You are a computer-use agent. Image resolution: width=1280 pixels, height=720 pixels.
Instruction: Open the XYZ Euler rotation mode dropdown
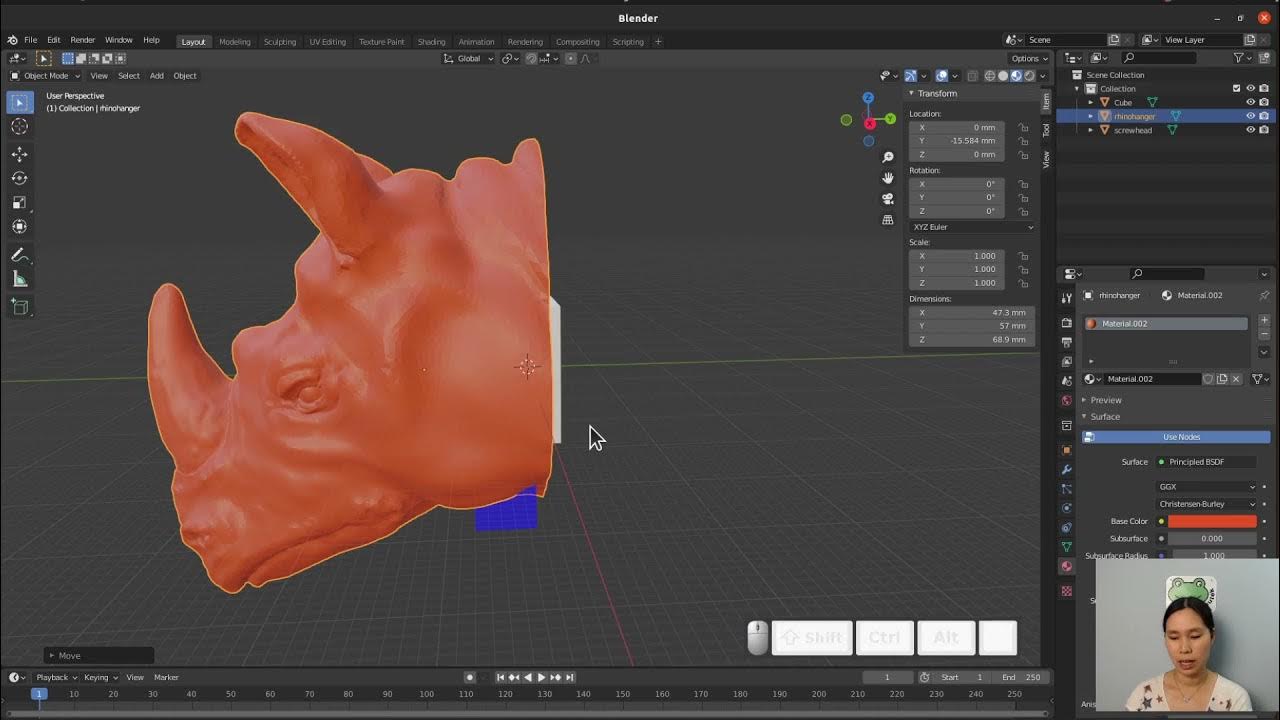[972, 227]
